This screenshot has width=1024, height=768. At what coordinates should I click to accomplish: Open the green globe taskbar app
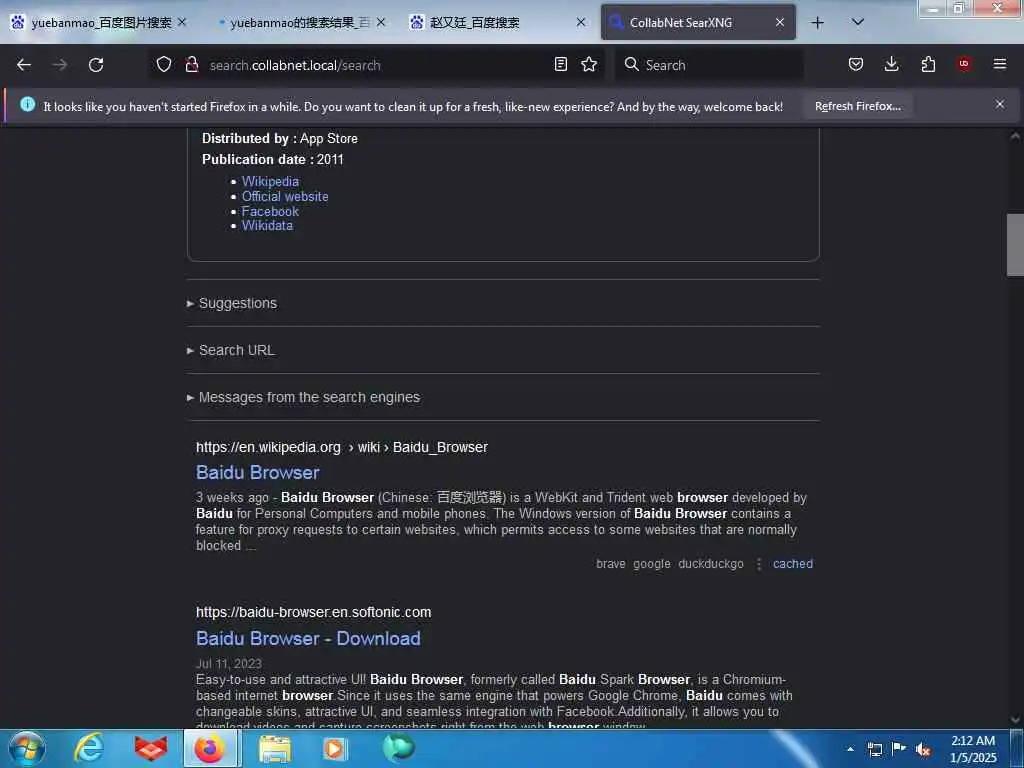398,747
